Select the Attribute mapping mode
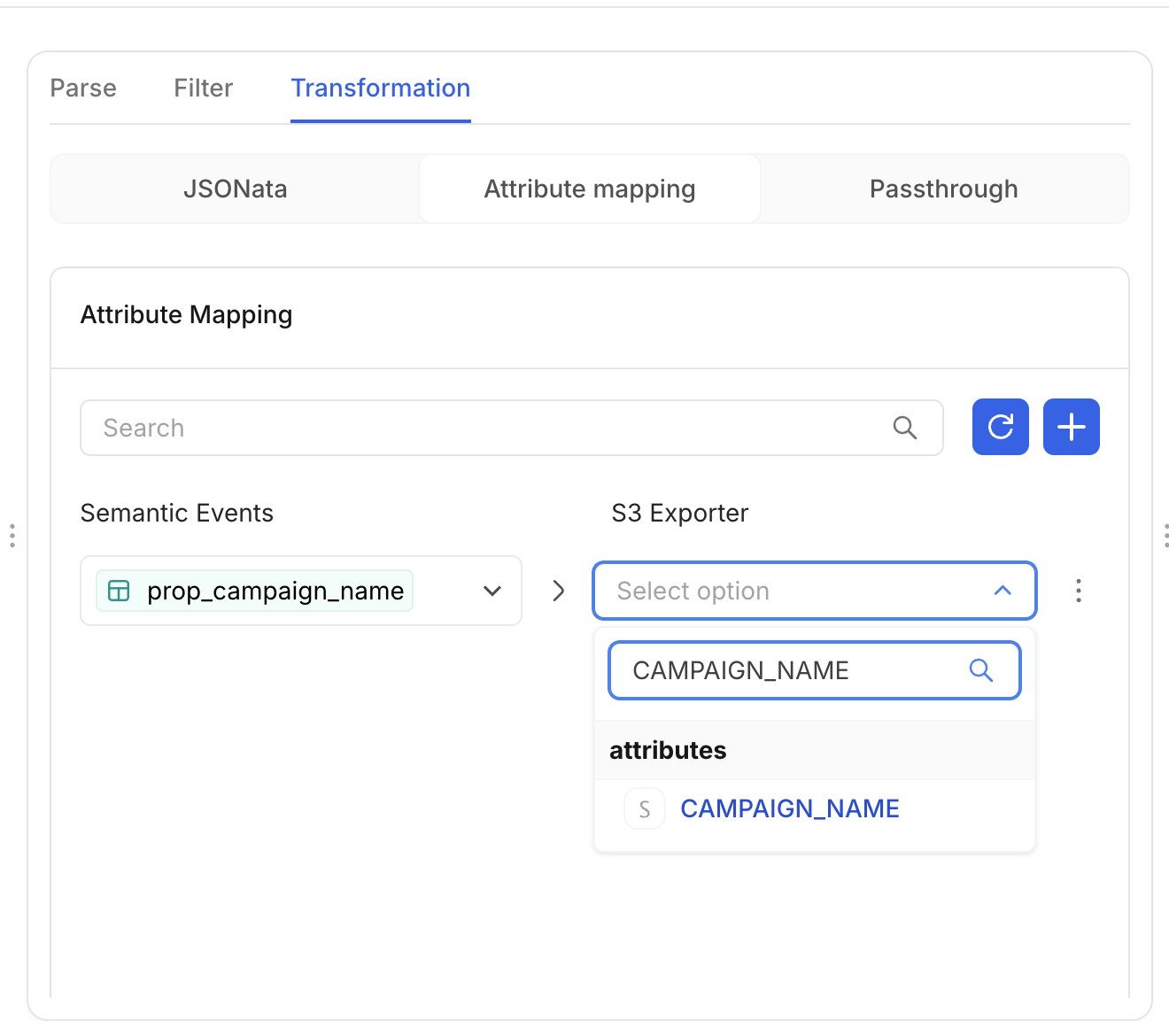Viewport: 1169px width, 1036px height. [x=589, y=189]
